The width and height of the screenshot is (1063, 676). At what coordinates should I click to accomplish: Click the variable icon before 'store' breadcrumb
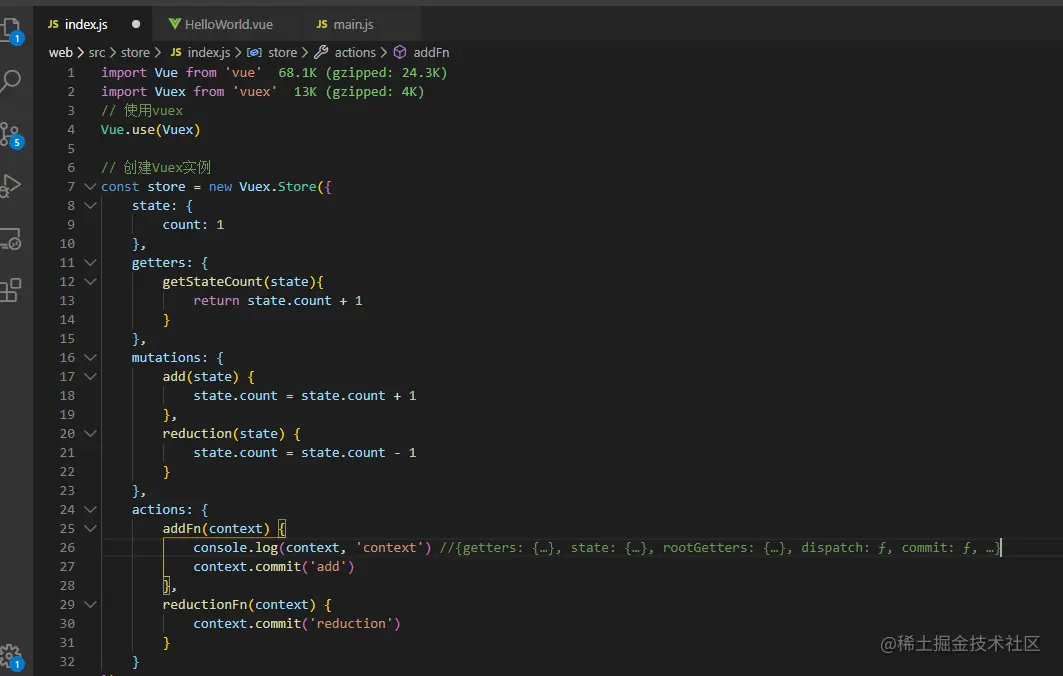(254, 52)
